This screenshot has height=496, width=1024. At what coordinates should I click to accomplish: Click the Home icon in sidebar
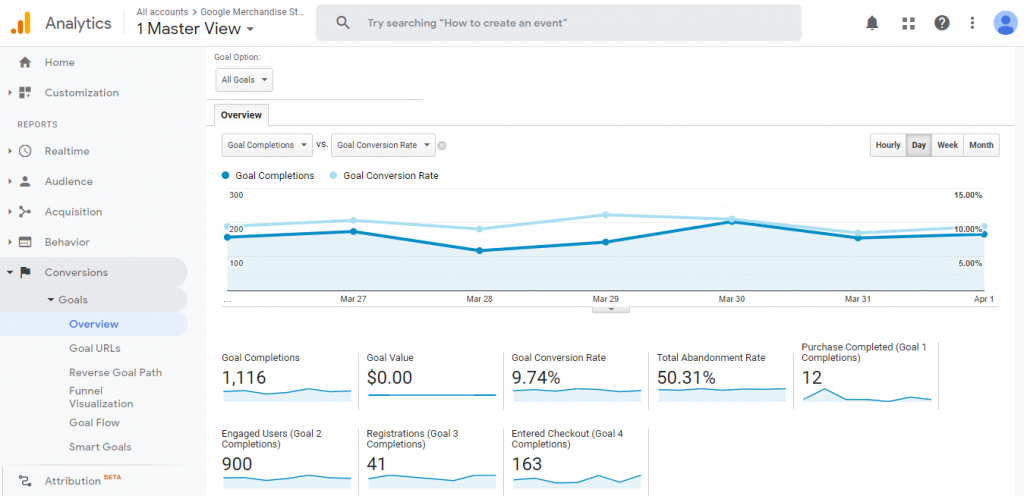pyautogui.click(x=25, y=62)
